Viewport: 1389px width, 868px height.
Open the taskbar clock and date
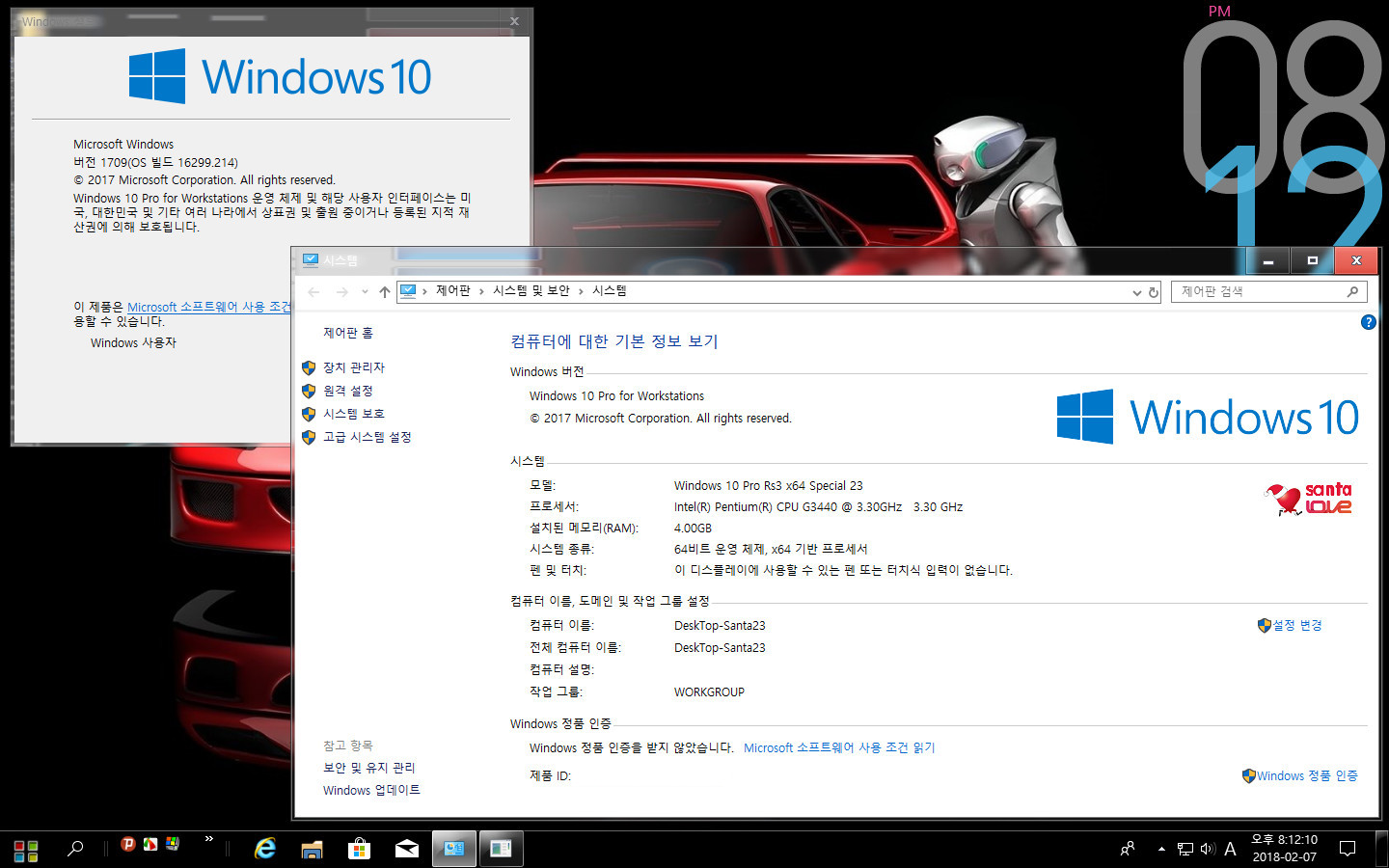point(1284,849)
